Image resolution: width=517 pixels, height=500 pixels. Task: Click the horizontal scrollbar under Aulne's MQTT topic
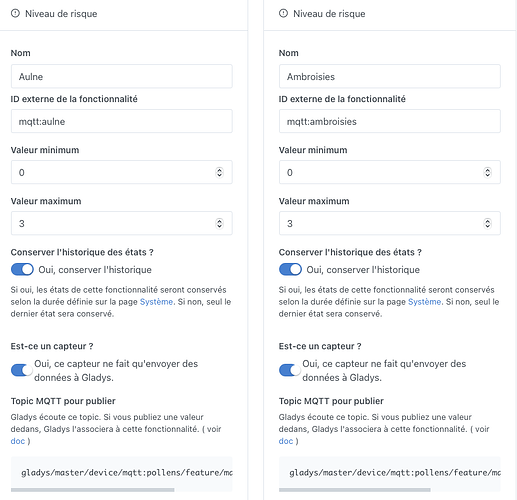pos(93,490)
